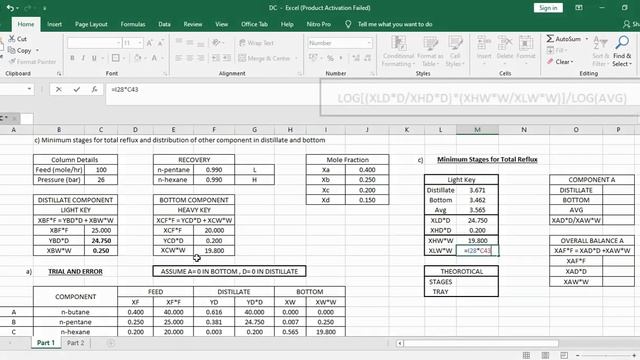
Task: Cancel the formula entry with X button
Action: pos(59,89)
